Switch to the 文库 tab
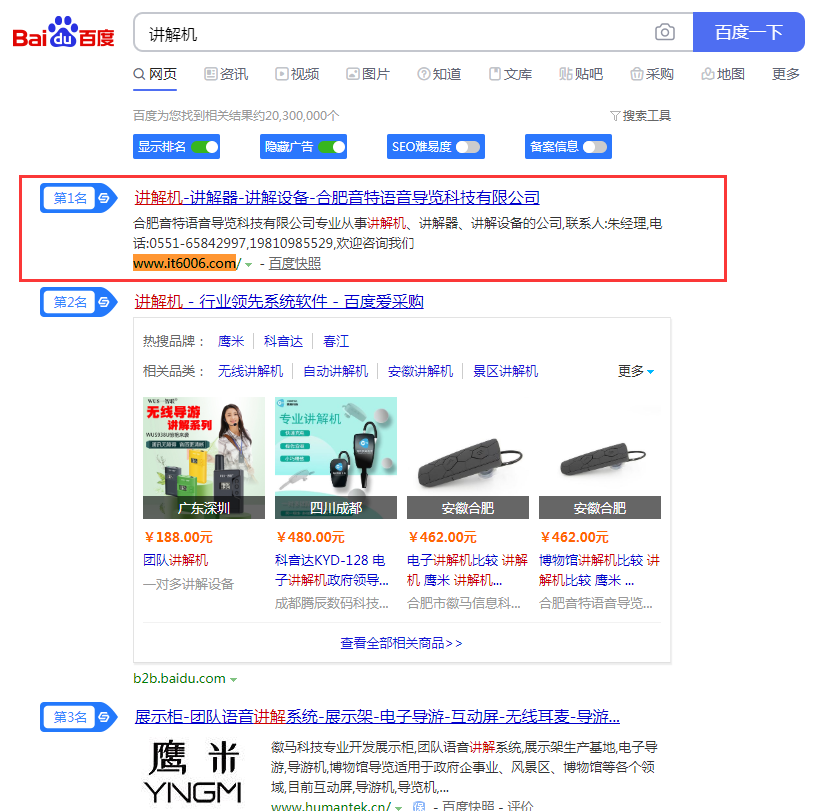This screenshot has width=824, height=811. point(510,74)
